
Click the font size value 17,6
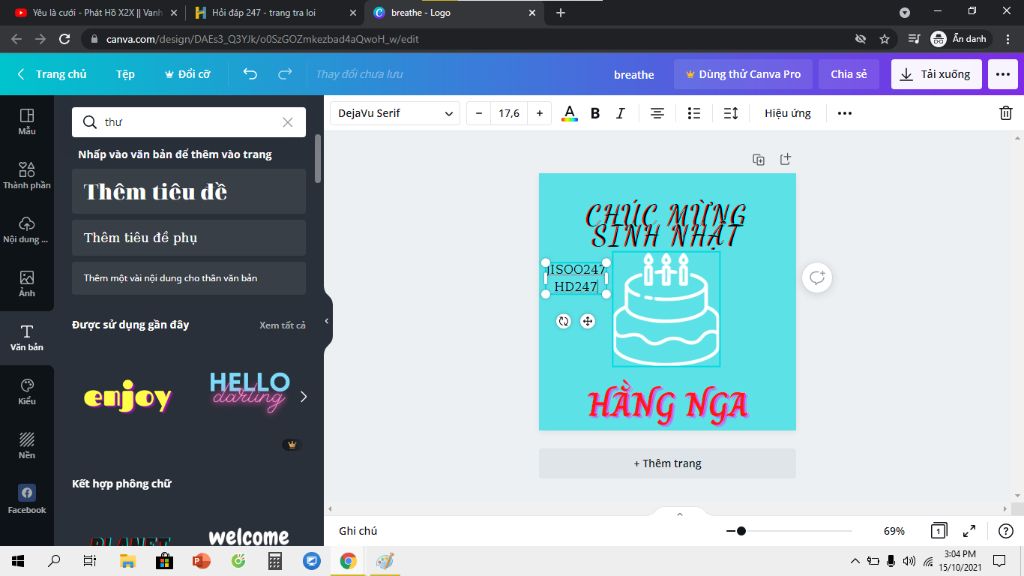509,113
